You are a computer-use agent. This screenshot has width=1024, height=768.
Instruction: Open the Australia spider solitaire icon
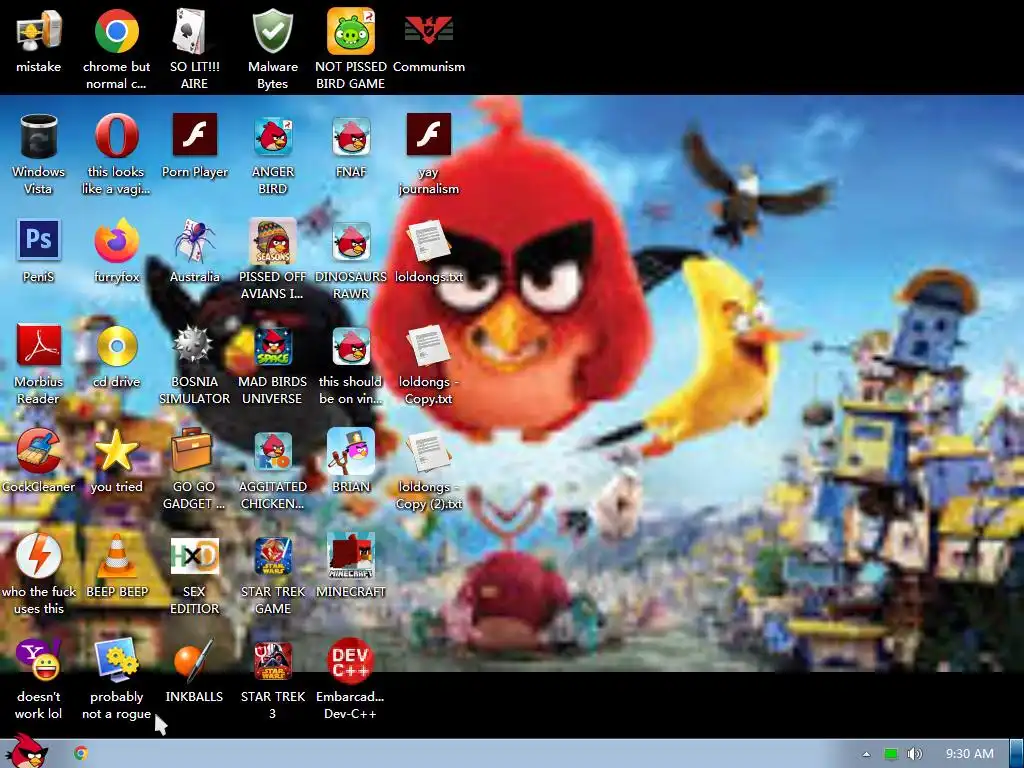[x=194, y=240]
